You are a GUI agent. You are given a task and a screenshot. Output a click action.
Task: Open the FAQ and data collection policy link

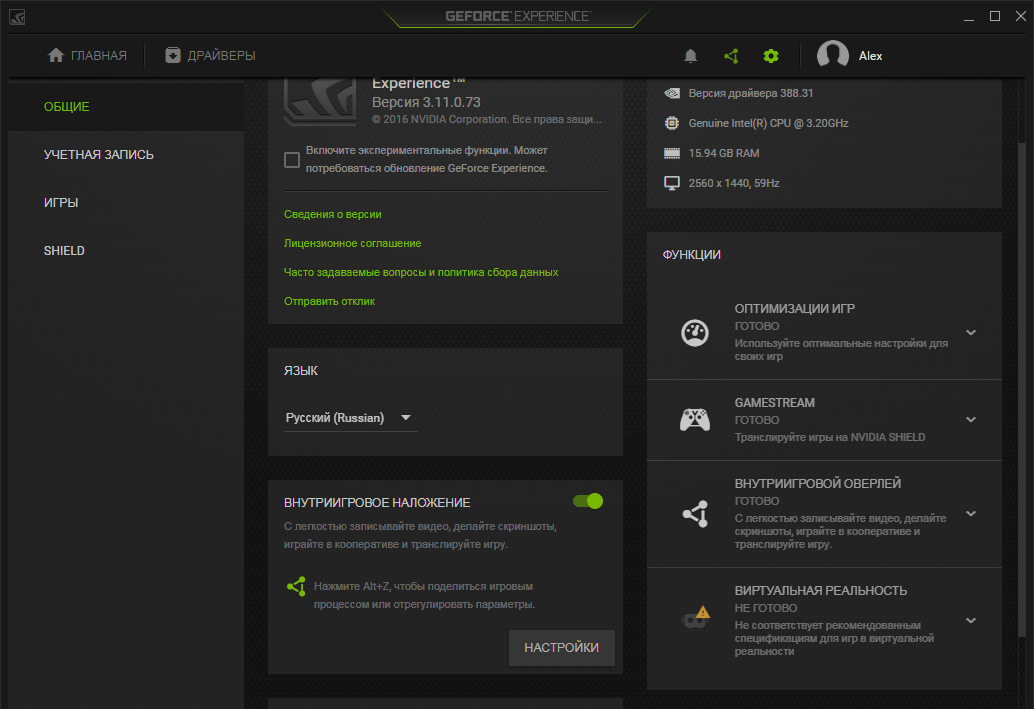pyautogui.click(x=421, y=272)
